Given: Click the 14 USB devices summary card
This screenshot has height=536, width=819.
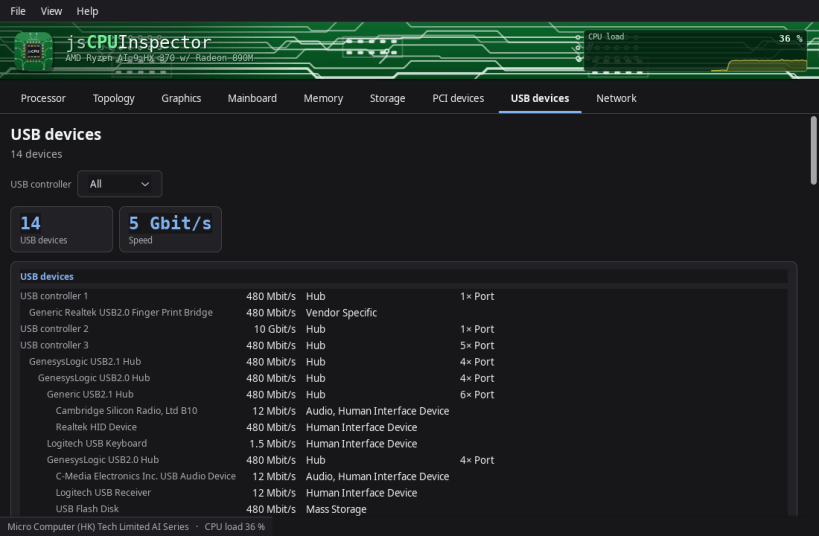Looking at the screenshot, I should click(62, 229).
